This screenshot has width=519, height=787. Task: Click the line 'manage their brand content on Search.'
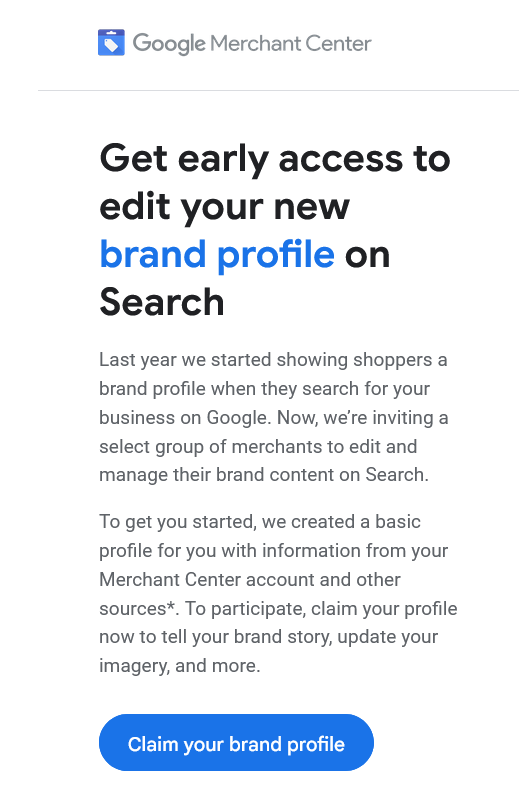[x=264, y=475]
